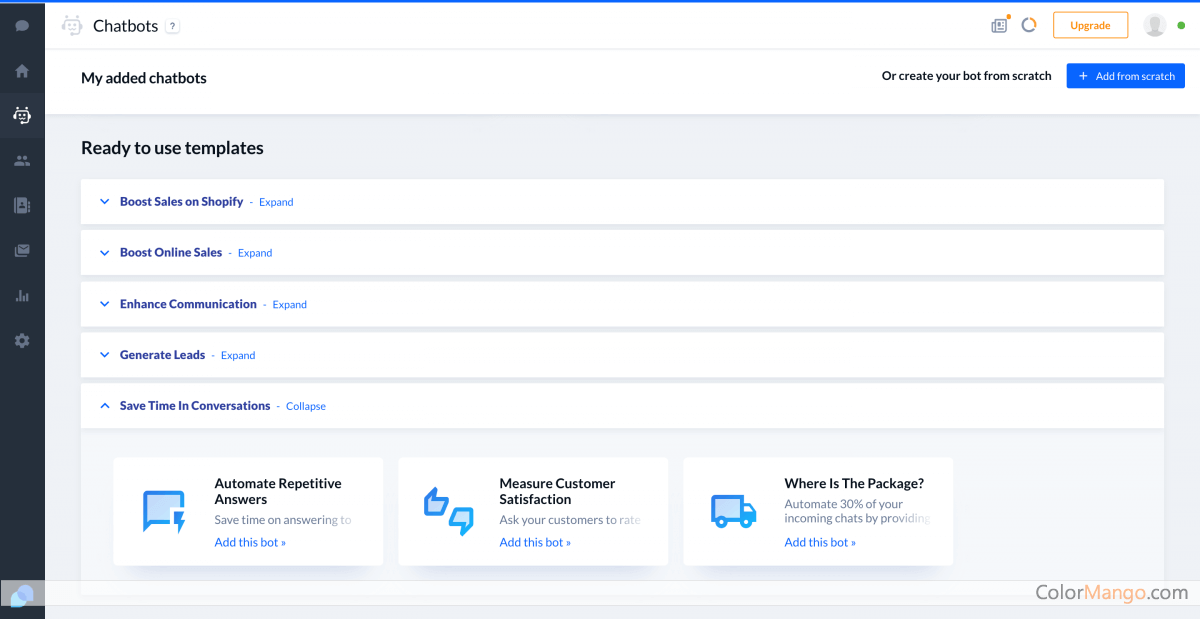This screenshot has height=619, width=1200.
Task: Open the analytics bar chart icon
Action: pos(22,296)
